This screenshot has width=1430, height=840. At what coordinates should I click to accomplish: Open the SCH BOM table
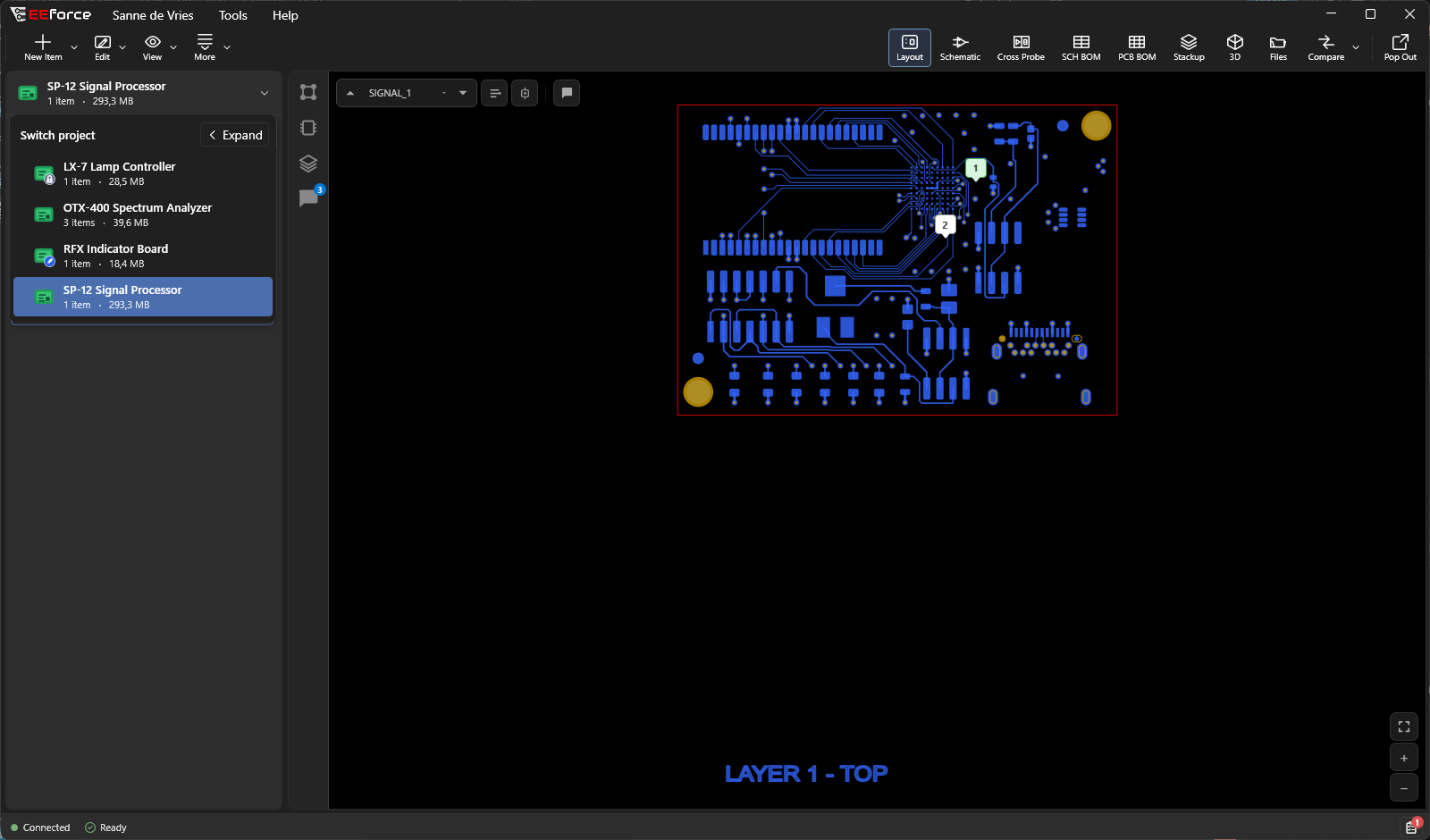(x=1081, y=47)
